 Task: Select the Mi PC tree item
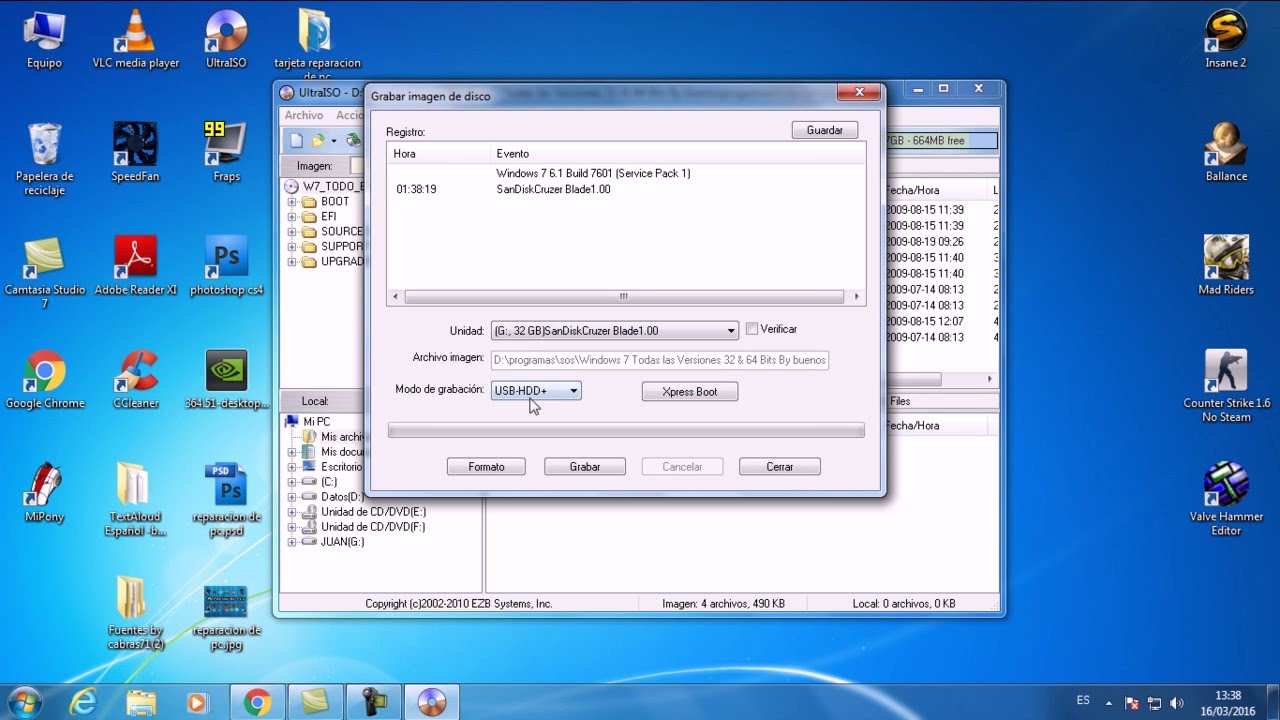[x=316, y=422]
